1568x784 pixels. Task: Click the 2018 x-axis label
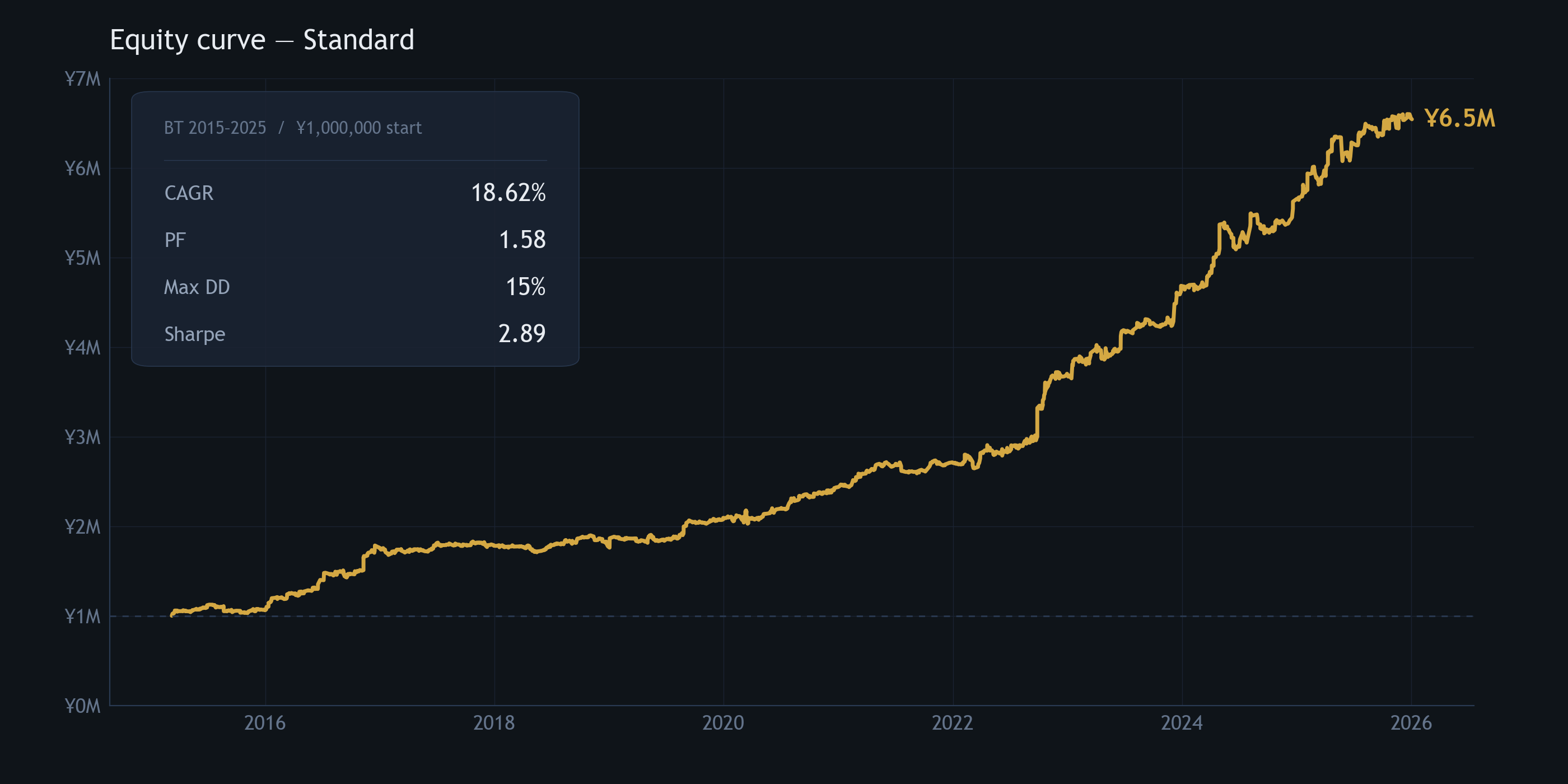[494, 722]
